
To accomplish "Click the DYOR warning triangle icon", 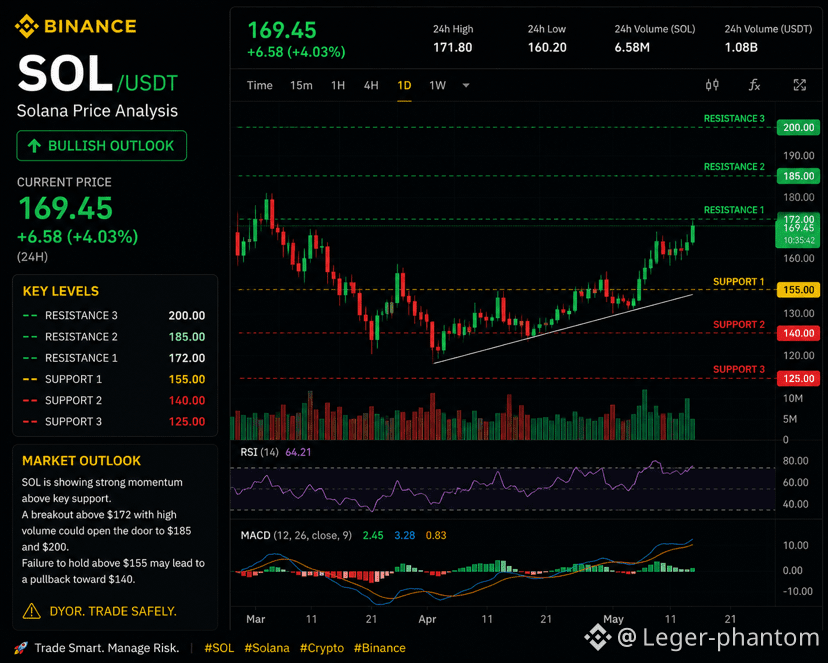I will point(32,611).
